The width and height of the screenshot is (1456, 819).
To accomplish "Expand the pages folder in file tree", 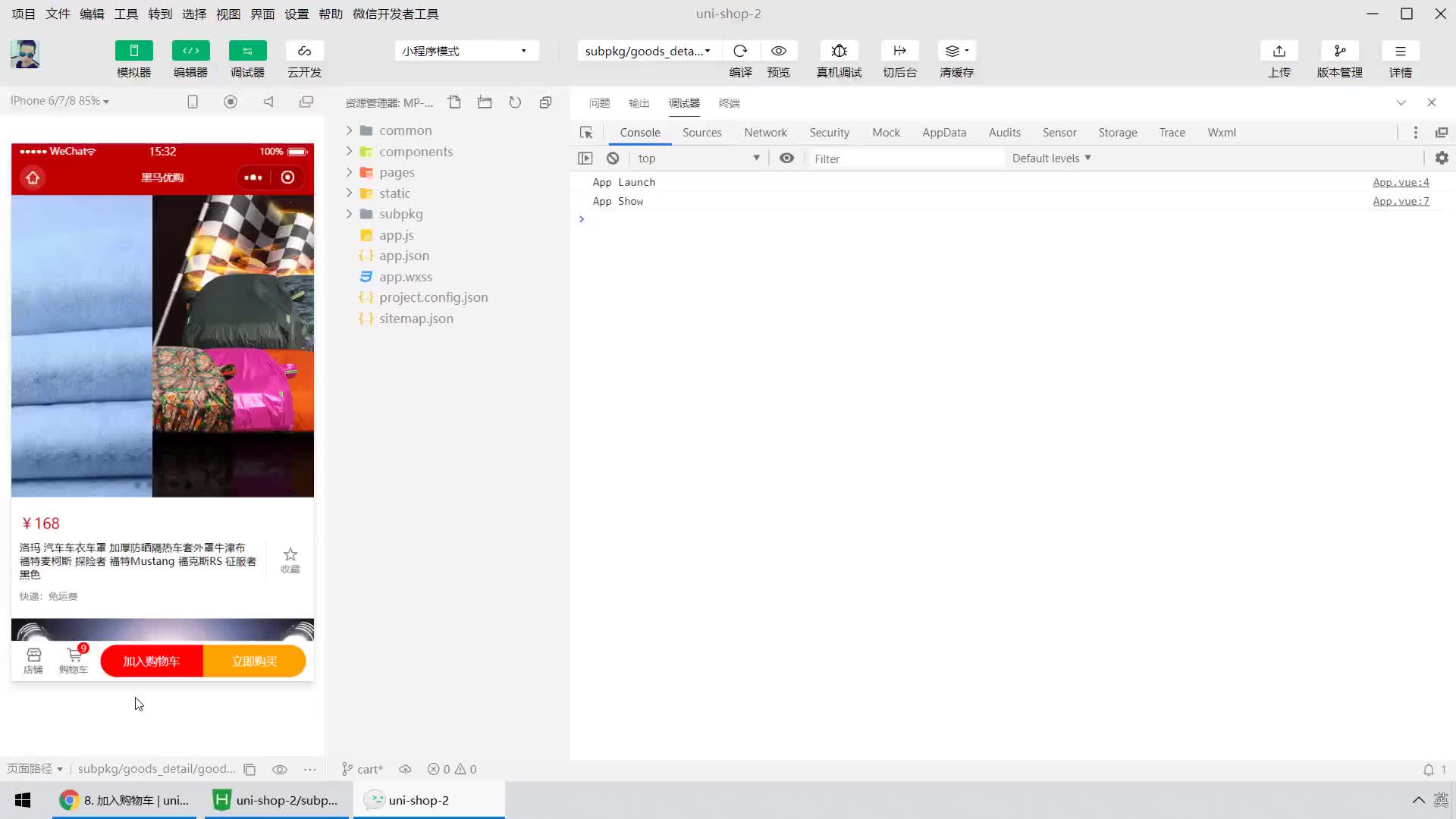I will [348, 171].
